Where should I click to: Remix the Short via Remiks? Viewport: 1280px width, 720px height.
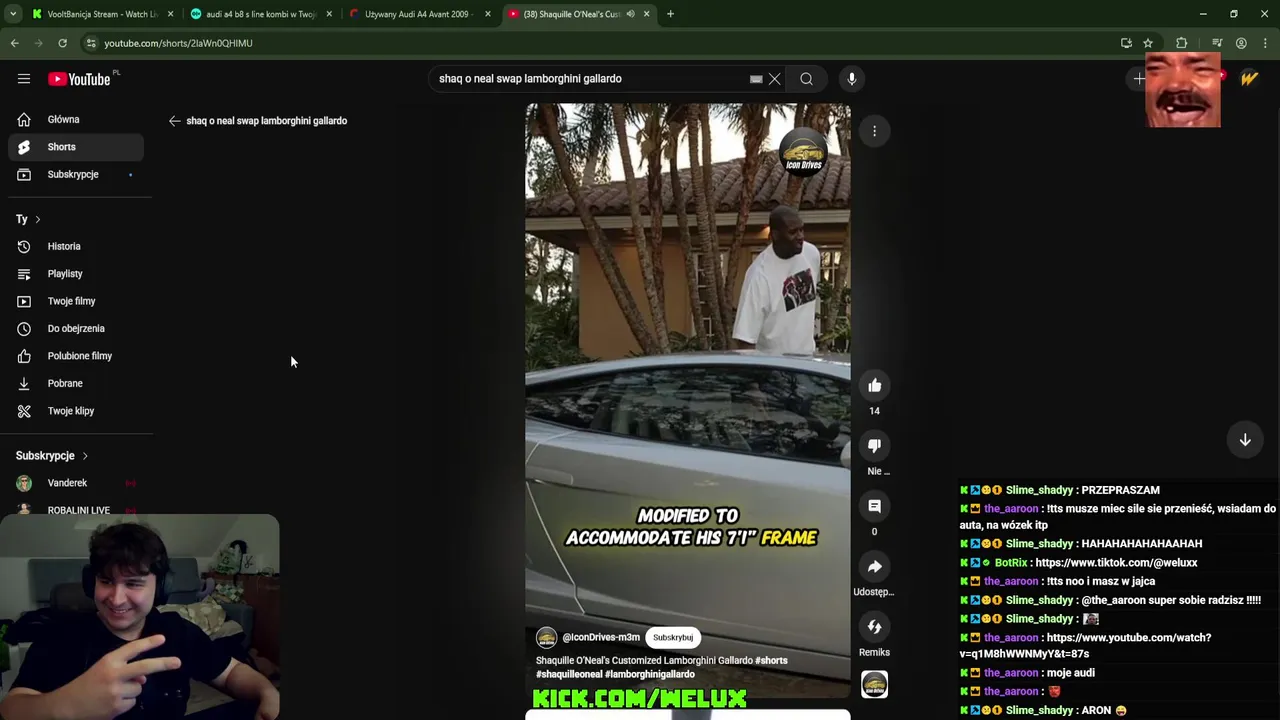[x=874, y=627]
